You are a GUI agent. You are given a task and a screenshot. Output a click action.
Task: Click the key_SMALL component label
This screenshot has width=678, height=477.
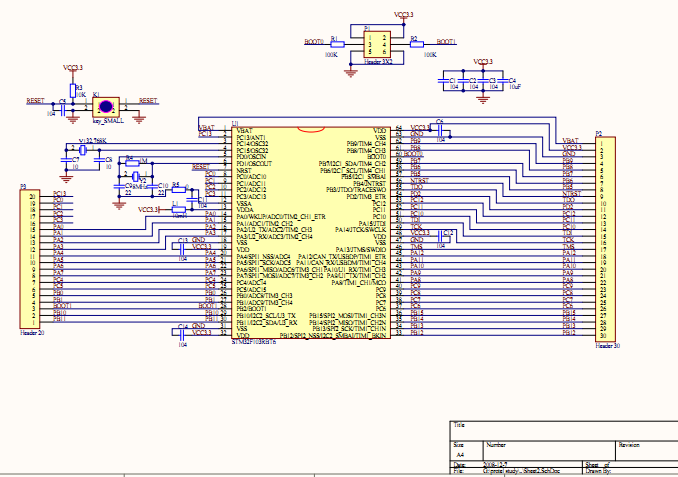pos(108,121)
